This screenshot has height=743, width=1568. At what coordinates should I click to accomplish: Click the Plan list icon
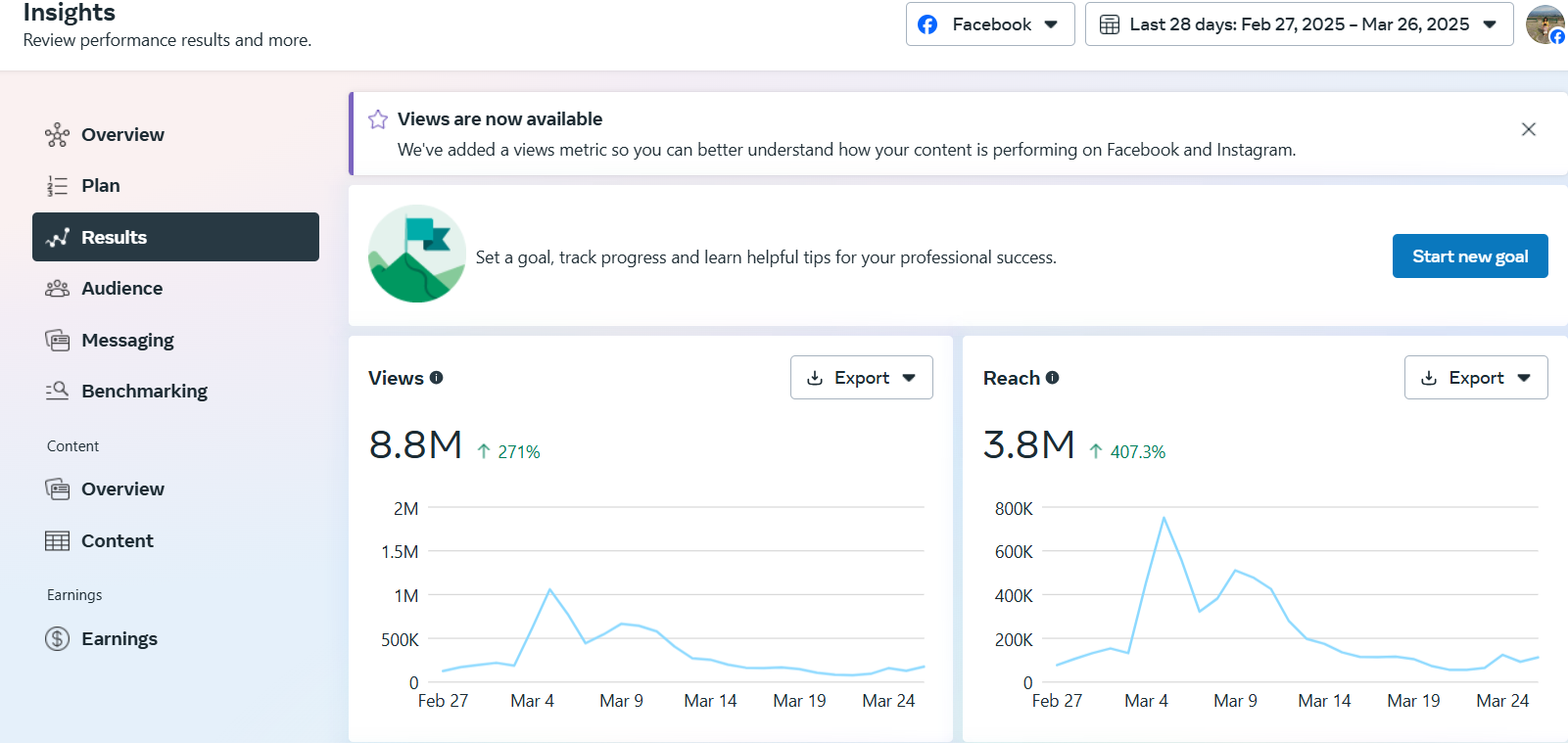coord(57,186)
